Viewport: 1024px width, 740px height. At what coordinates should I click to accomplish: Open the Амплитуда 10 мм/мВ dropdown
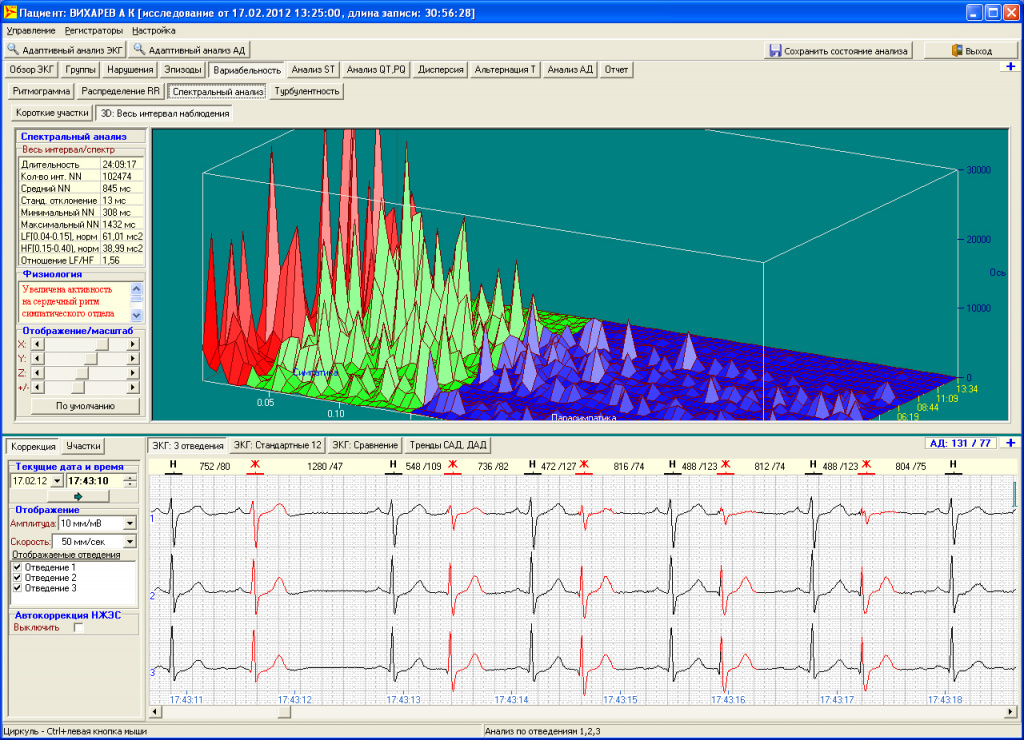point(130,523)
